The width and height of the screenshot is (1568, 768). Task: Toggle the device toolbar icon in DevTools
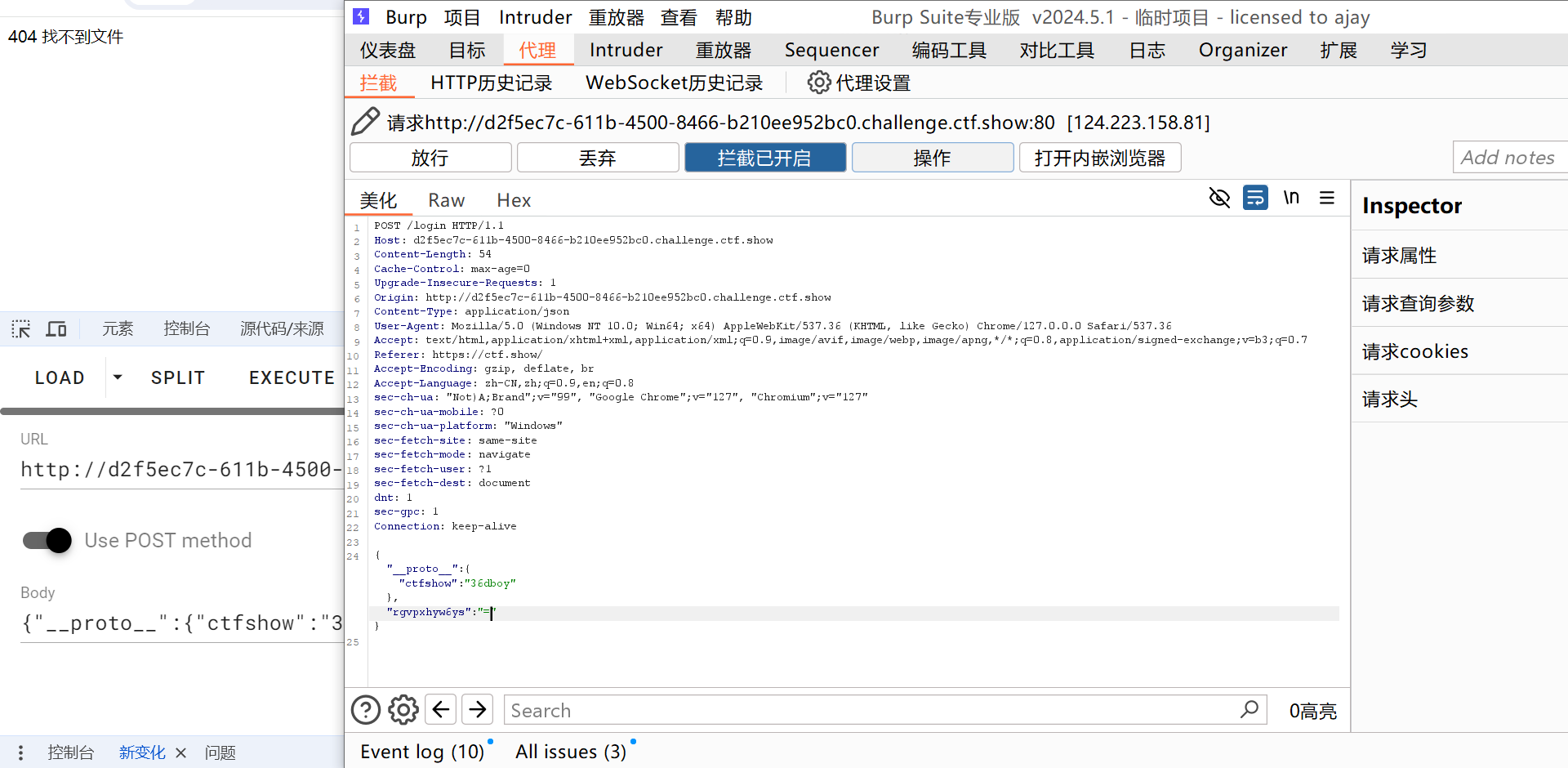[56, 328]
